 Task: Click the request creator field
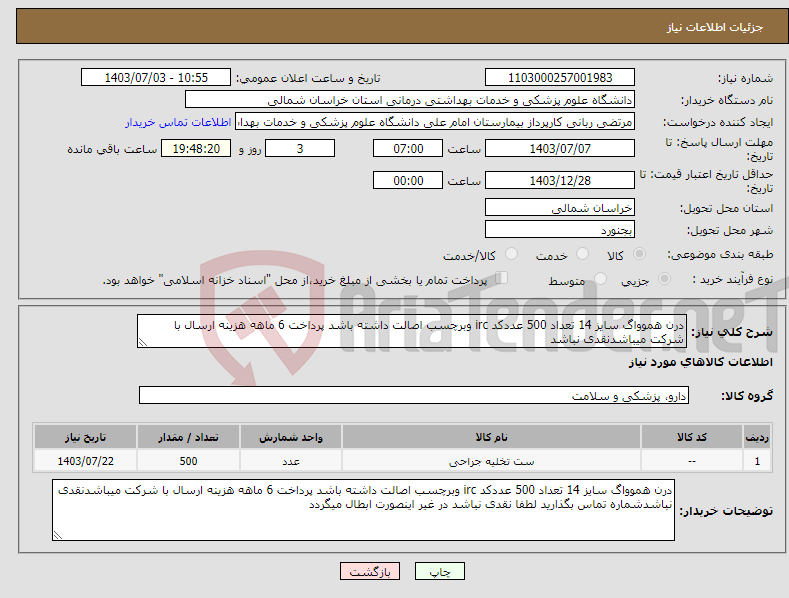[x=435, y=122]
